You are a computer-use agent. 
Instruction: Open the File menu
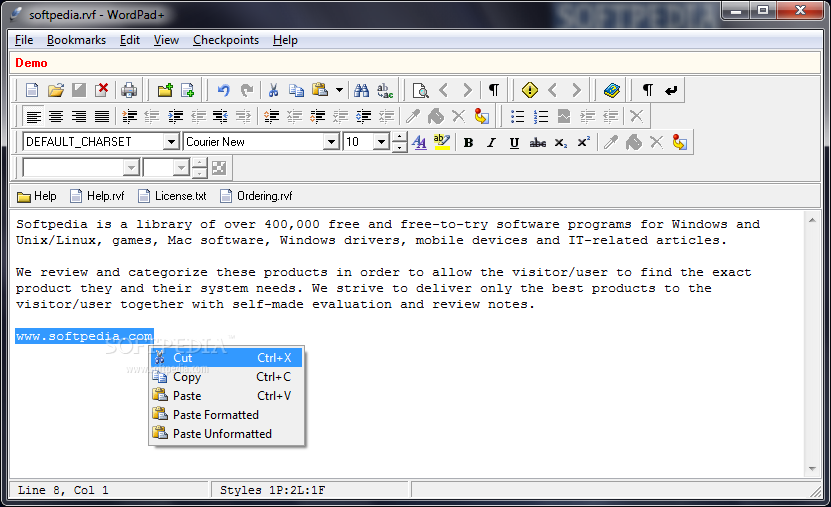(x=24, y=40)
